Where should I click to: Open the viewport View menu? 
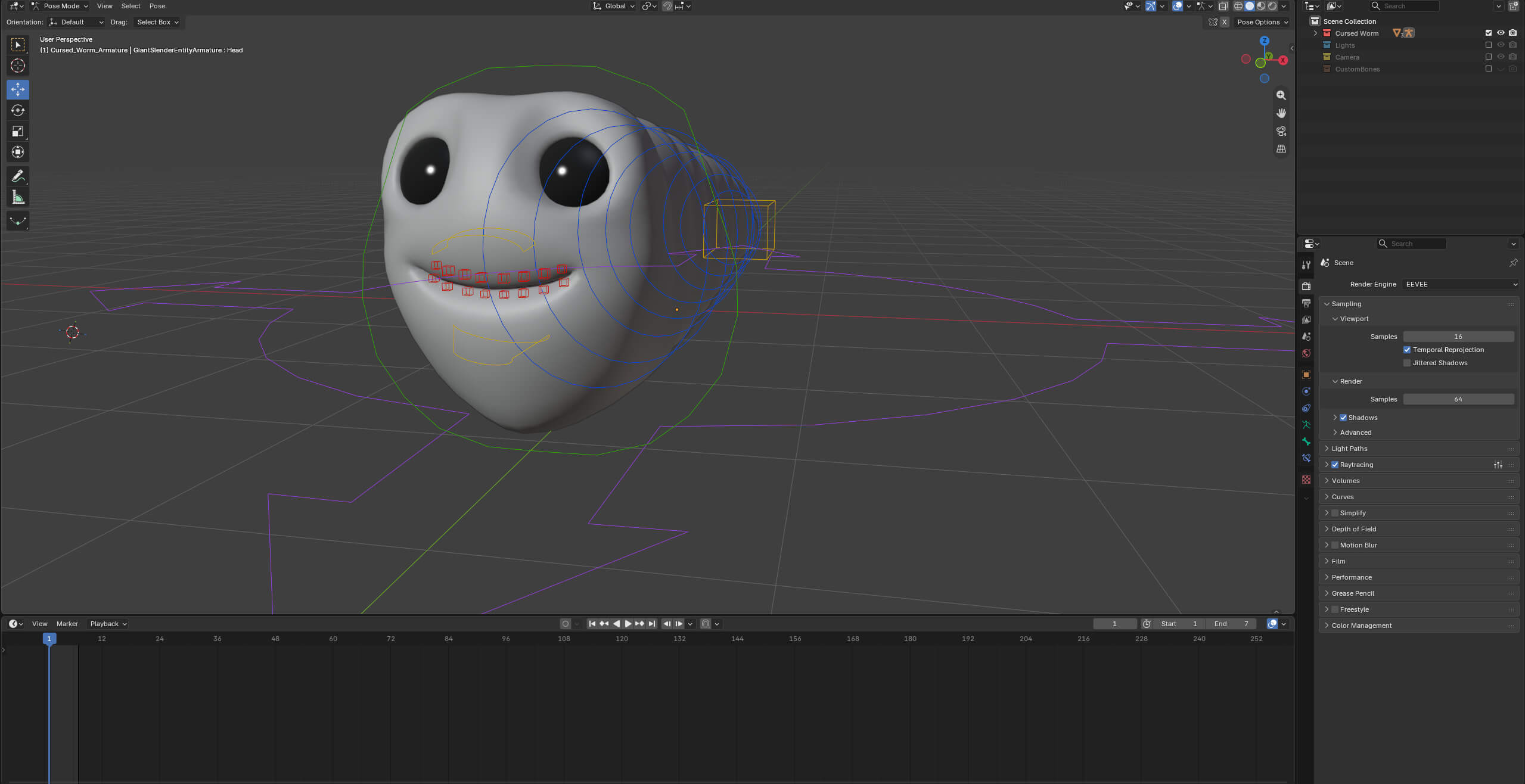[x=105, y=6]
